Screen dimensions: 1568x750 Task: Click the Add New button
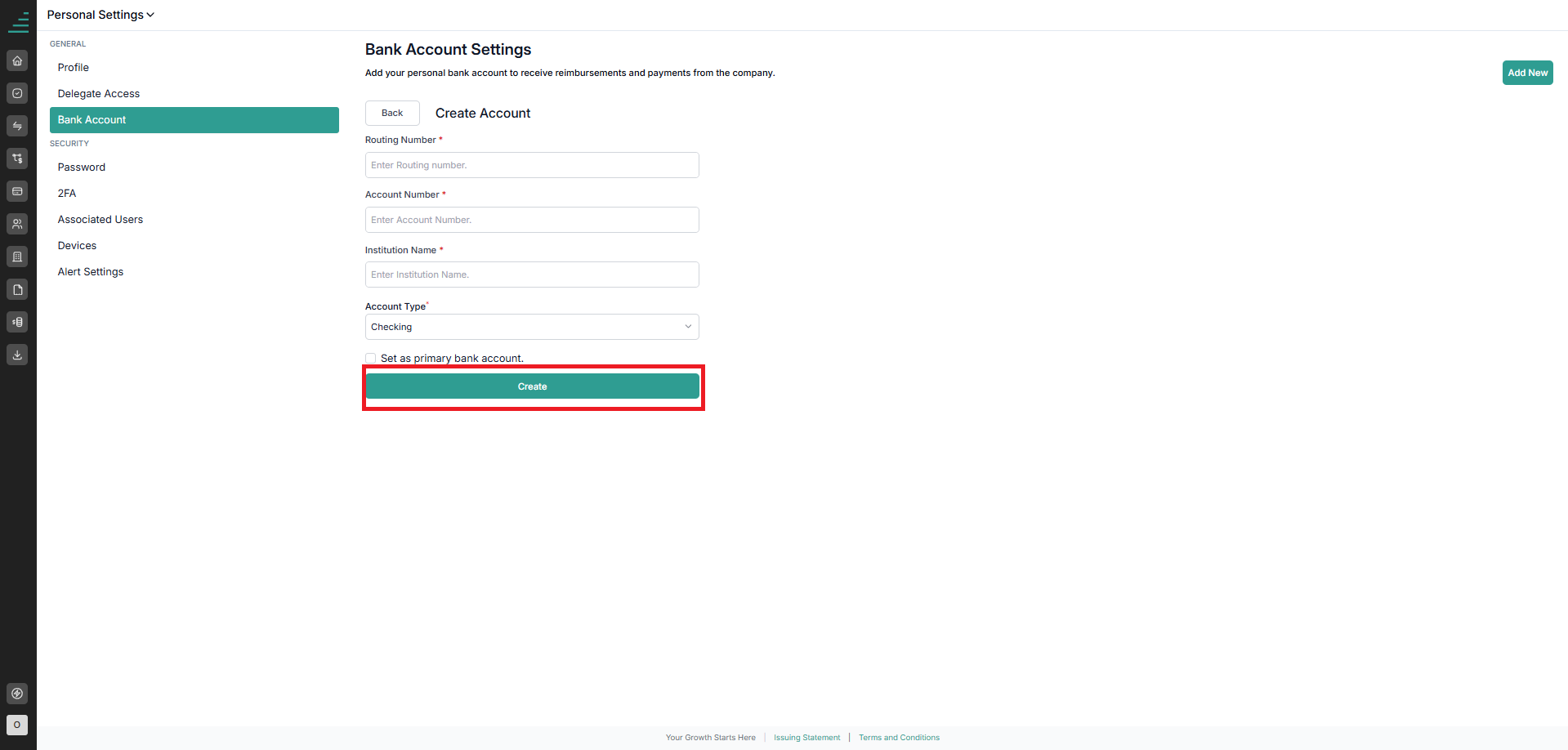[x=1527, y=73]
